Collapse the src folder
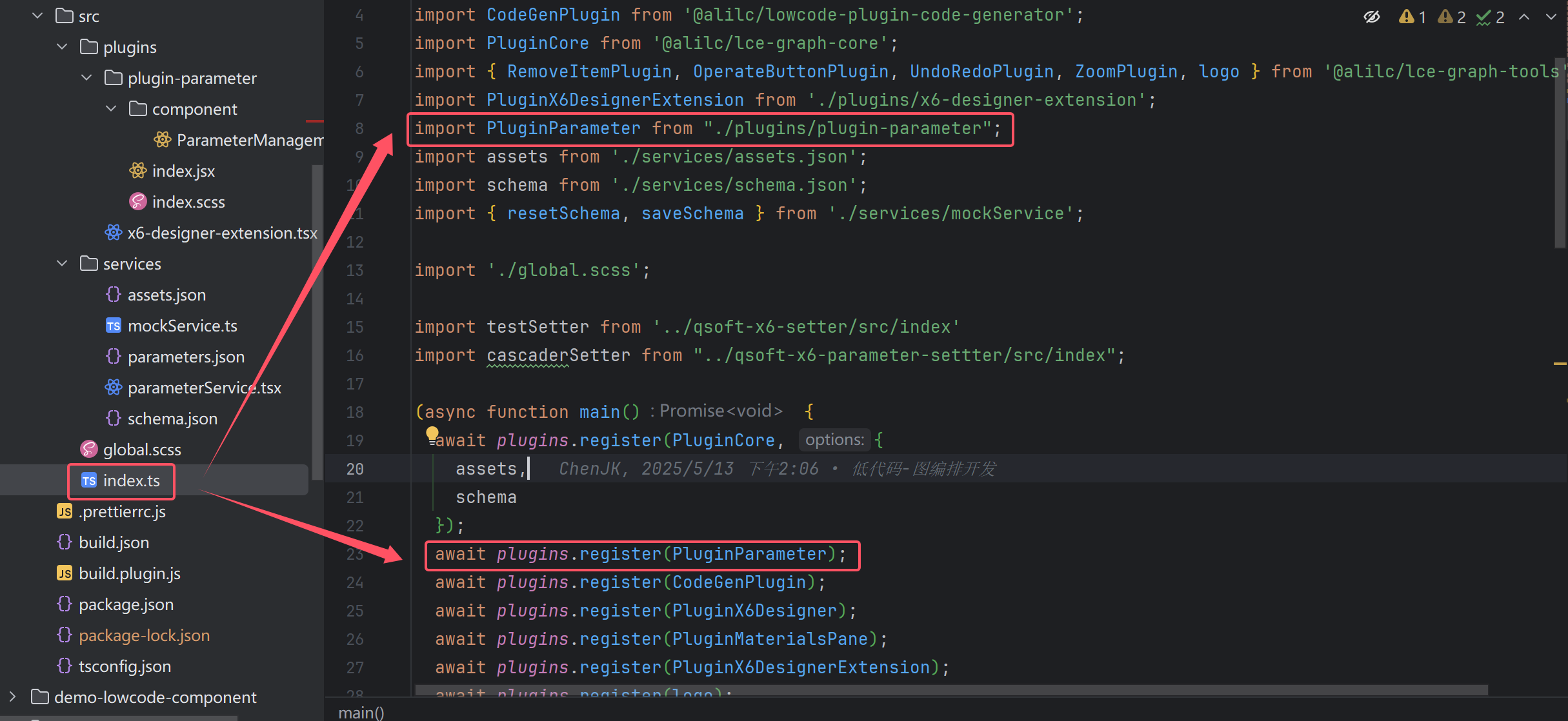 click(37, 15)
